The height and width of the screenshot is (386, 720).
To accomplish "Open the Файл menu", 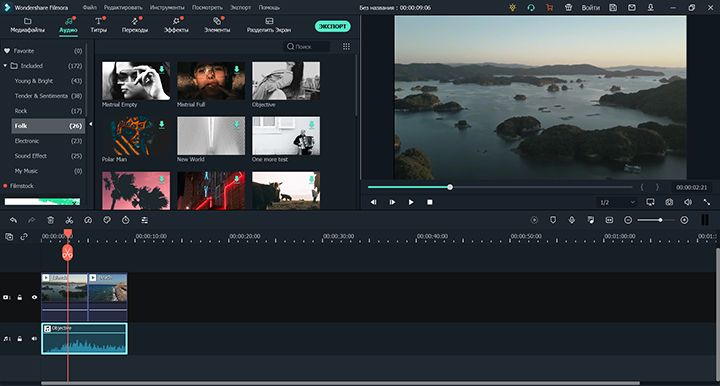I will pyautogui.click(x=90, y=8).
